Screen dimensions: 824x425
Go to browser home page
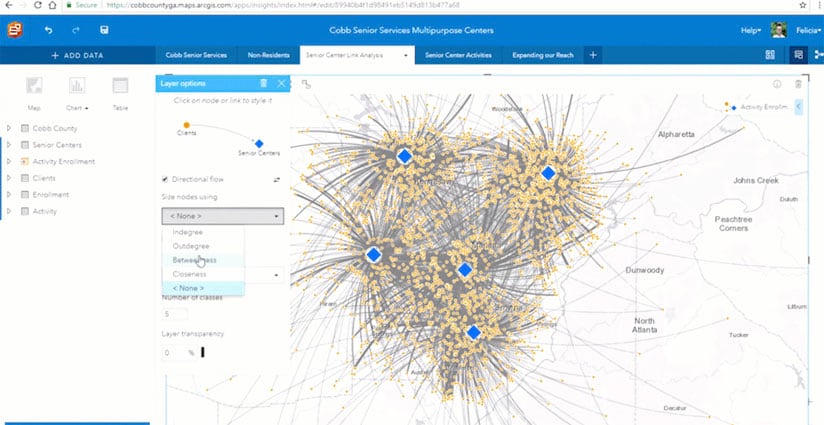pos(52,5)
